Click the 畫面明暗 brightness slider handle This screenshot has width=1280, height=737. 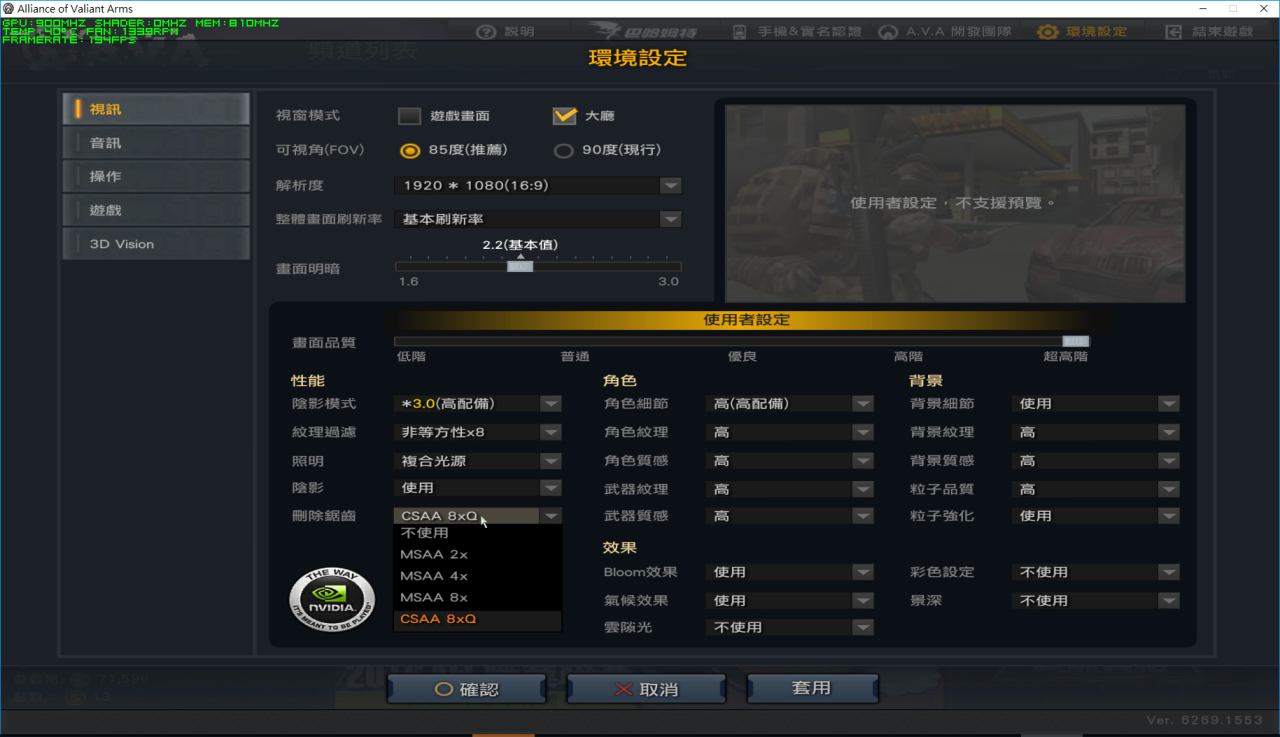click(x=520, y=266)
